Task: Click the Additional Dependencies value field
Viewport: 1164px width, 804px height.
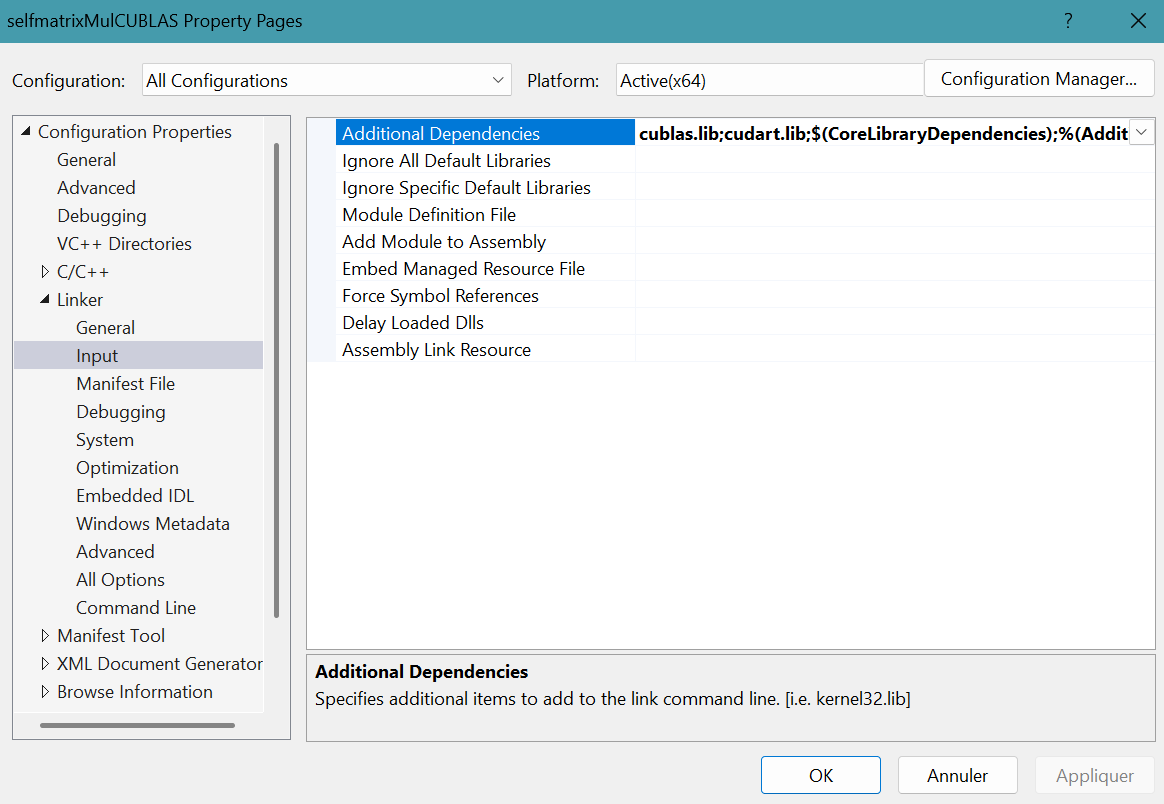Action: (x=880, y=133)
